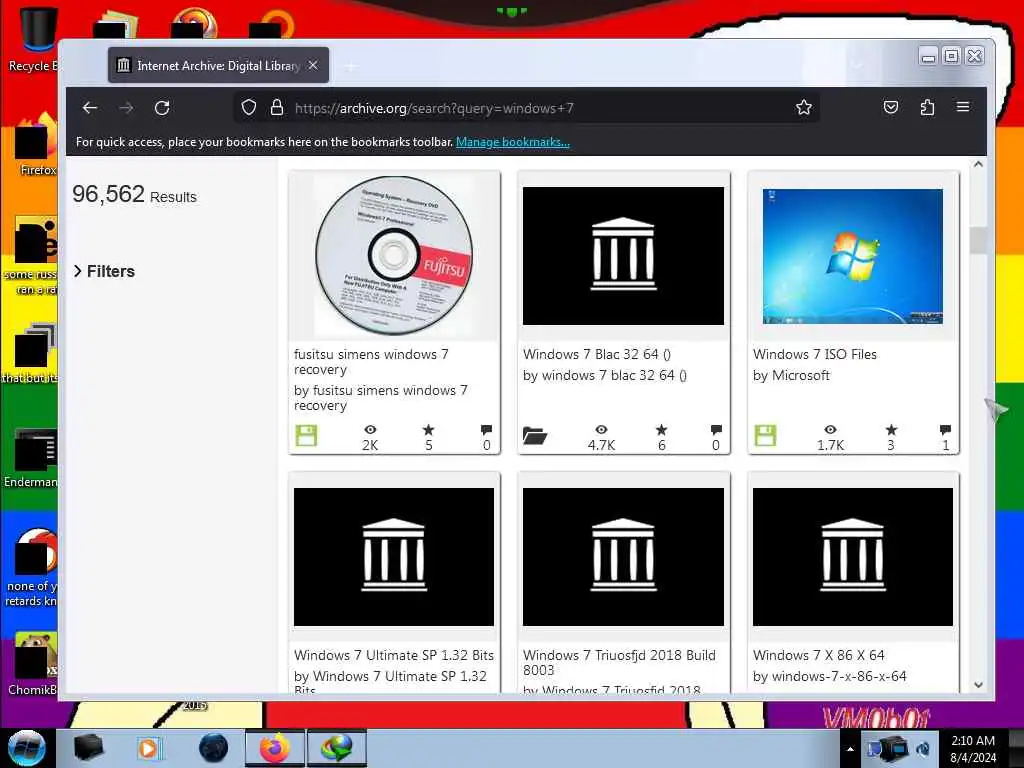Open a new browser tab
Image resolution: width=1024 pixels, height=768 pixels.
(x=351, y=66)
